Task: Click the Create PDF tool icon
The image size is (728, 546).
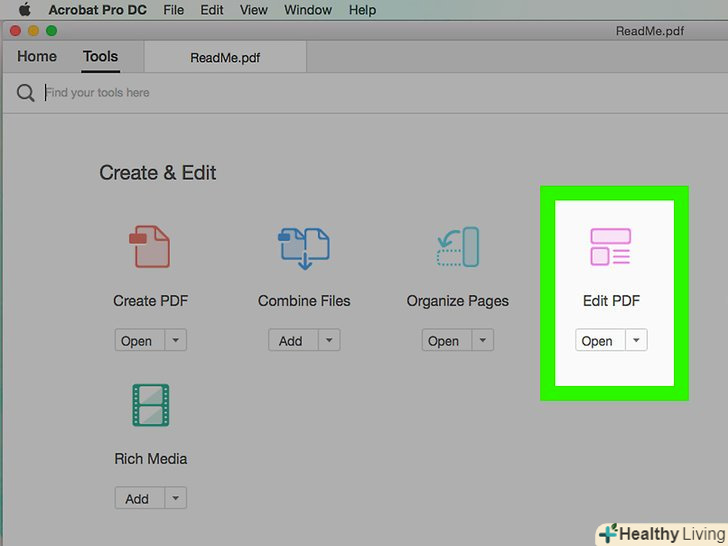Action: (150, 247)
